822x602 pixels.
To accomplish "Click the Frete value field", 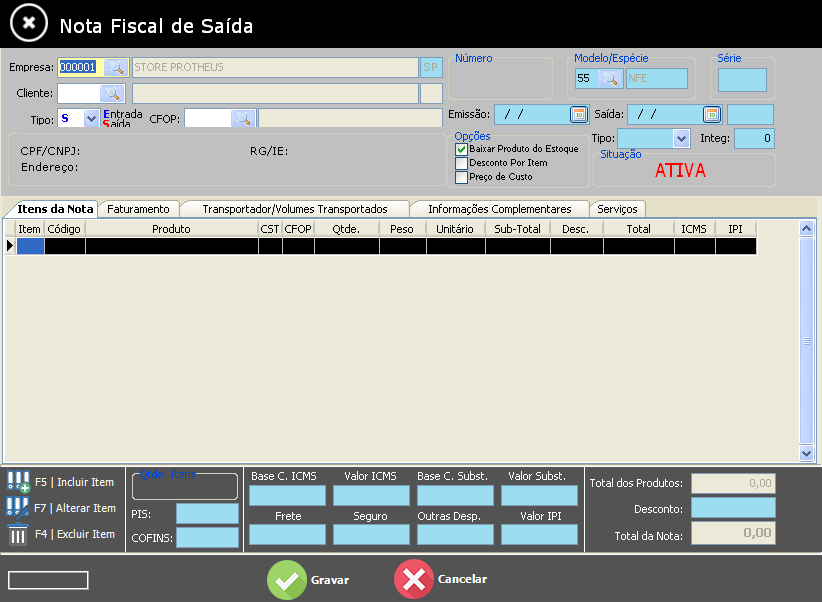I will [x=287, y=535].
